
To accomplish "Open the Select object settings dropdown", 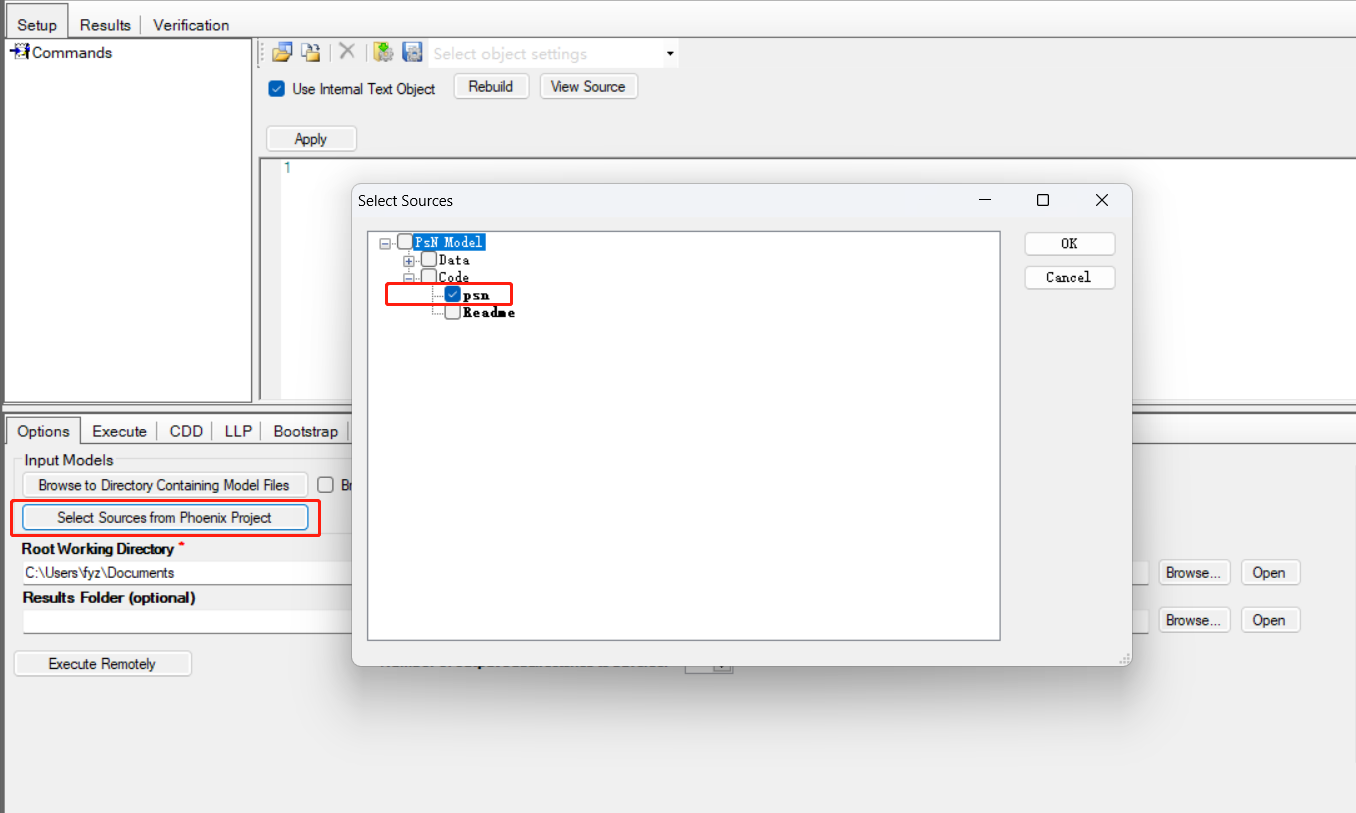I will click(x=669, y=54).
